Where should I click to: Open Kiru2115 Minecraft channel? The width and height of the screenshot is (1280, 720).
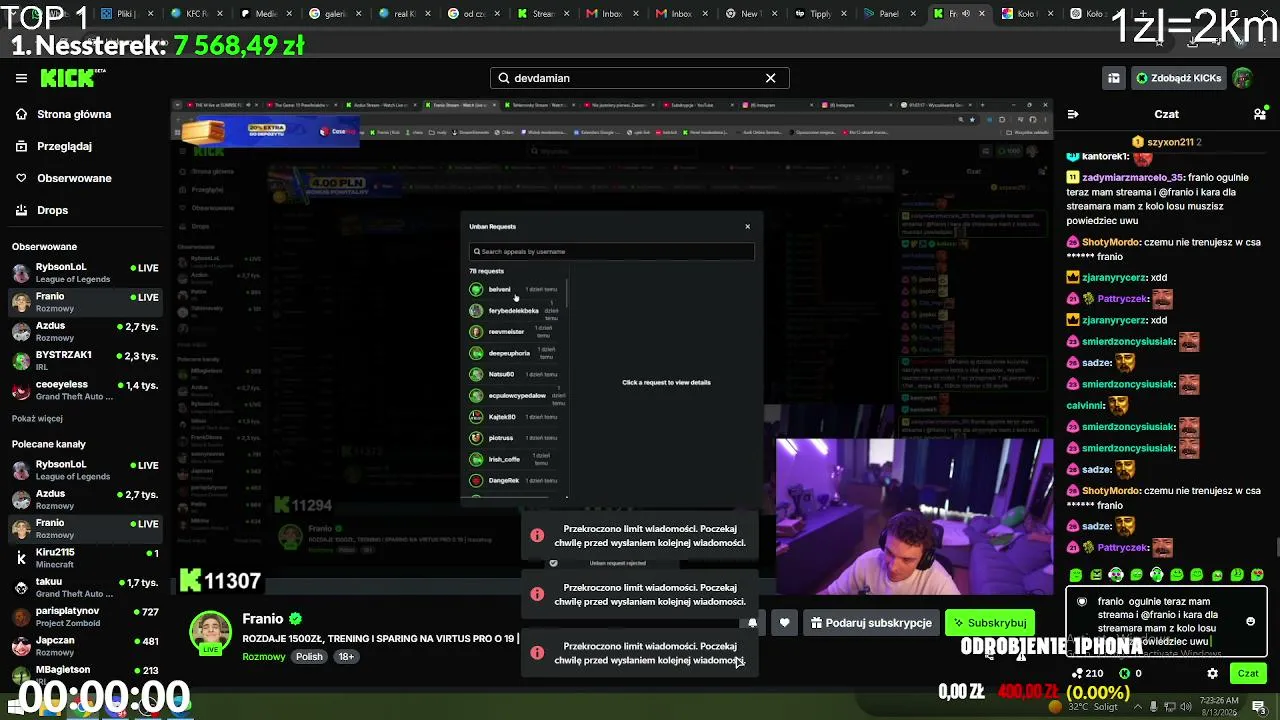click(84, 558)
